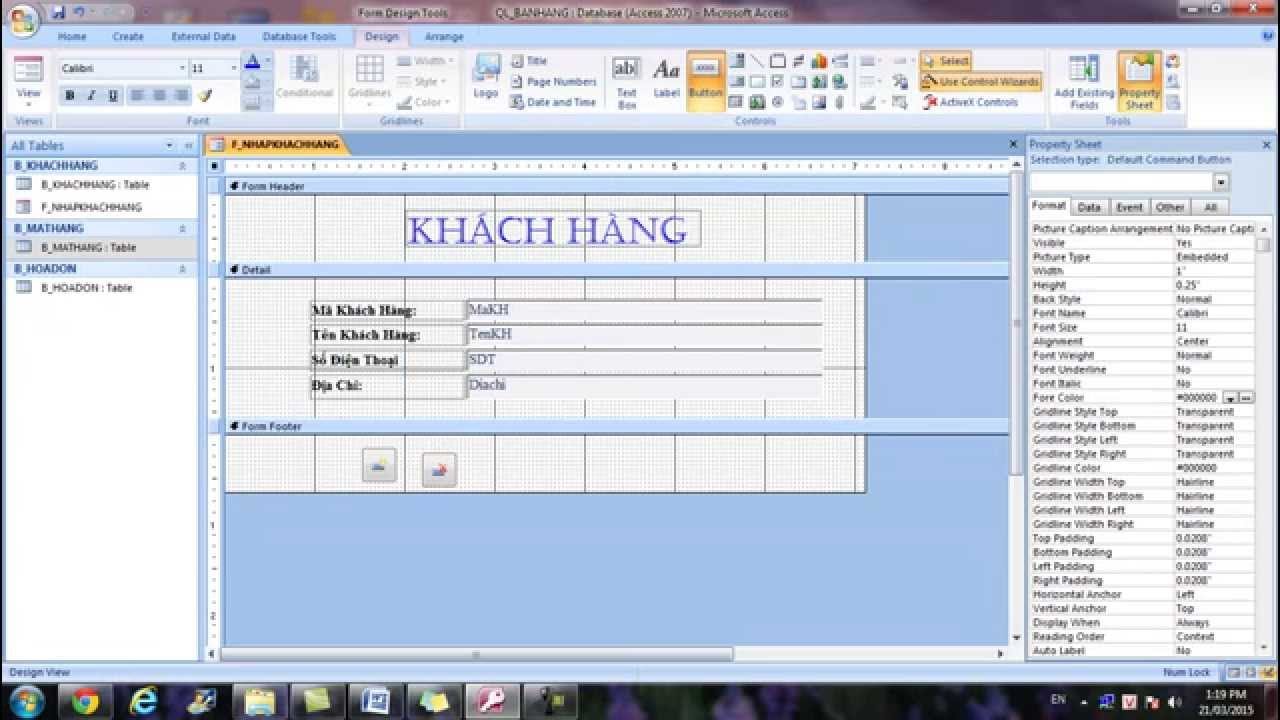Open Google Chrome from the taskbar
The height and width of the screenshot is (720, 1280).
coord(85,702)
